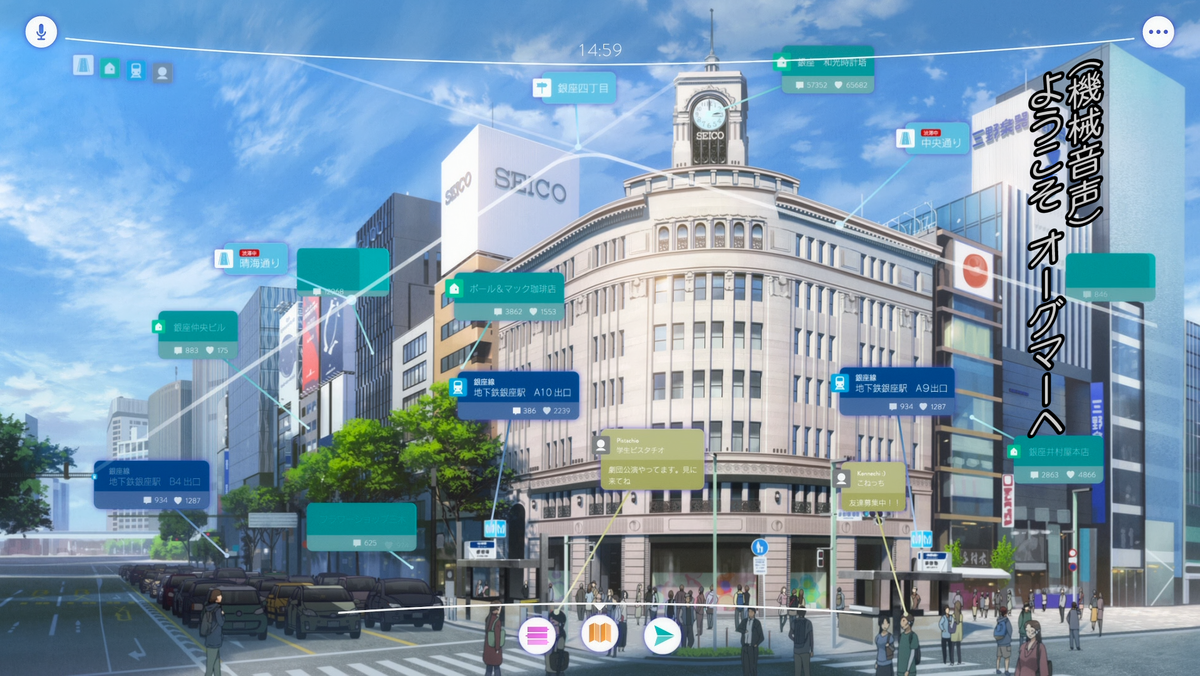Click the 銀座井村屋本店 shop icon
The width and height of the screenshot is (1200, 676).
(x=1014, y=451)
